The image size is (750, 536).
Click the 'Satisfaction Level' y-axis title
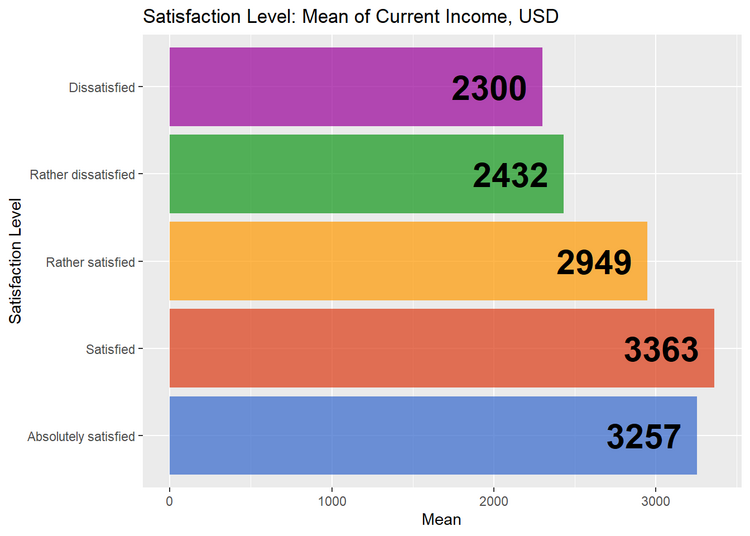click(x=15, y=262)
